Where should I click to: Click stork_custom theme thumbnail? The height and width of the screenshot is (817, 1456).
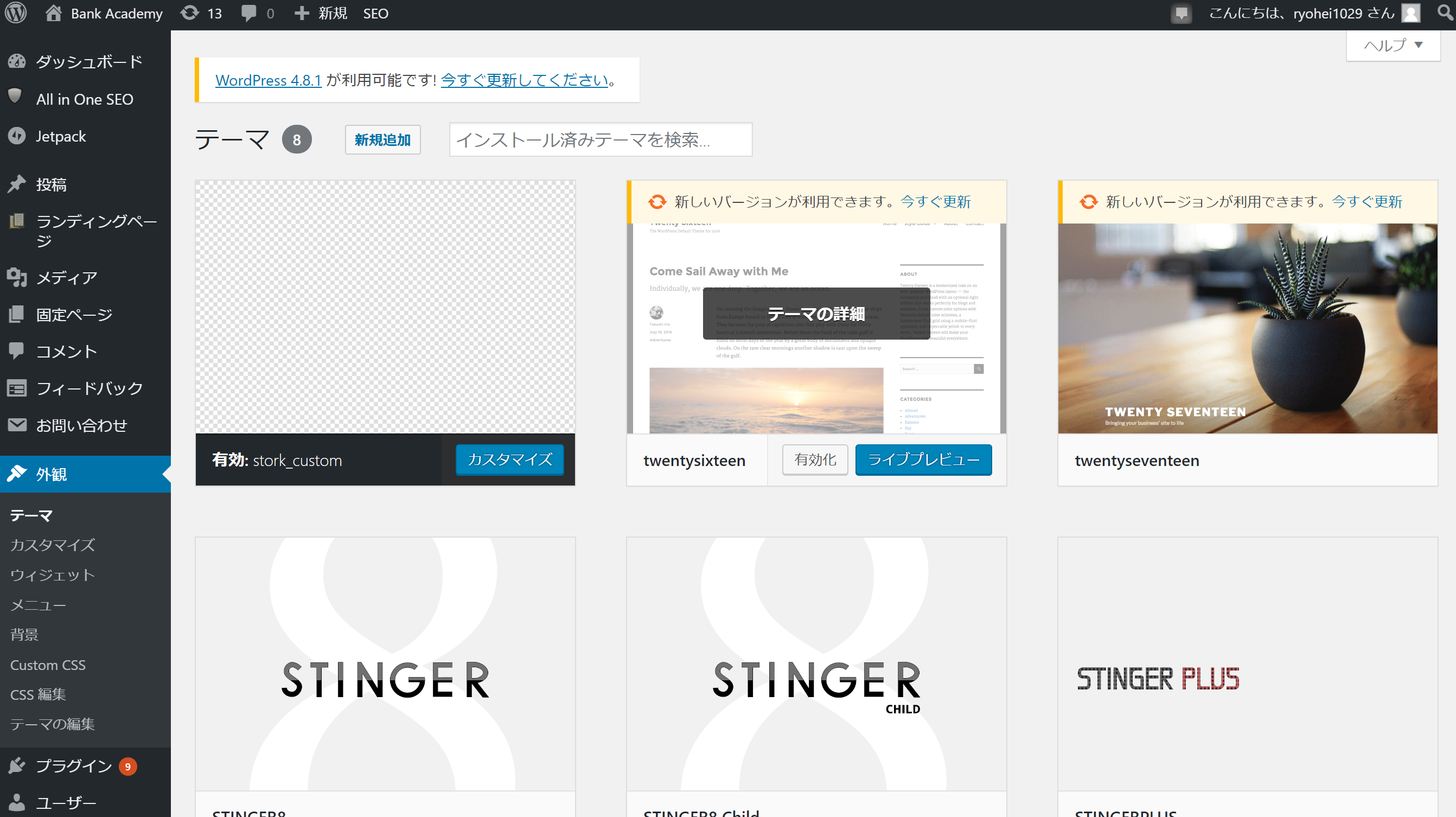pos(385,307)
